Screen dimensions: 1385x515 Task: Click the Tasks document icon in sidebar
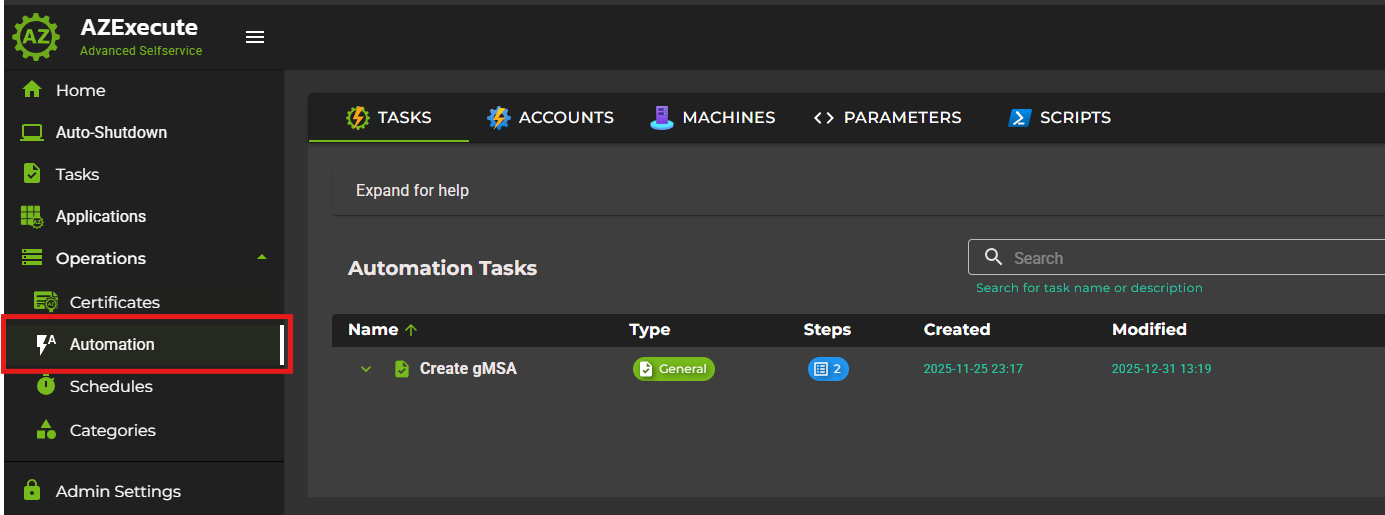tap(32, 174)
